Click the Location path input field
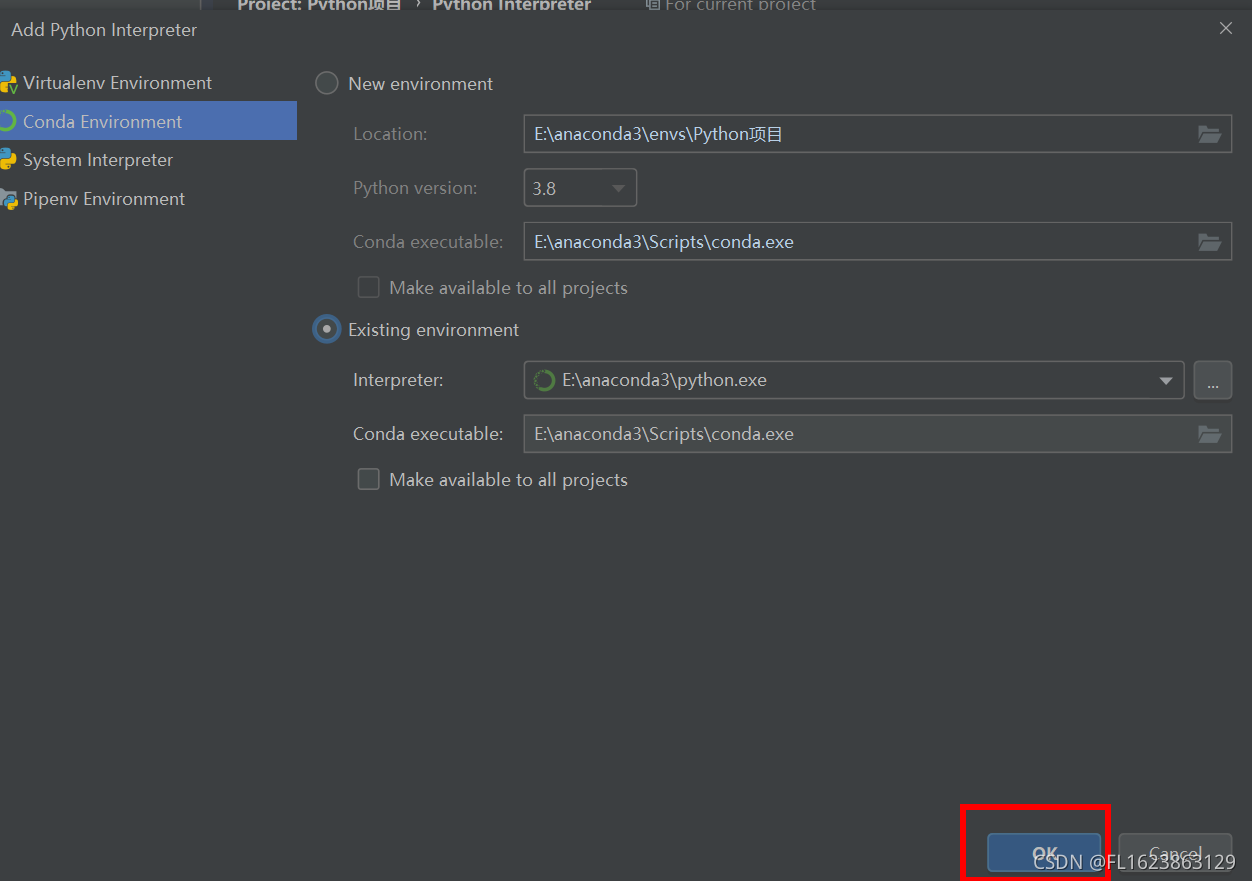Viewport: 1252px width, 881px height. [877, 134]
